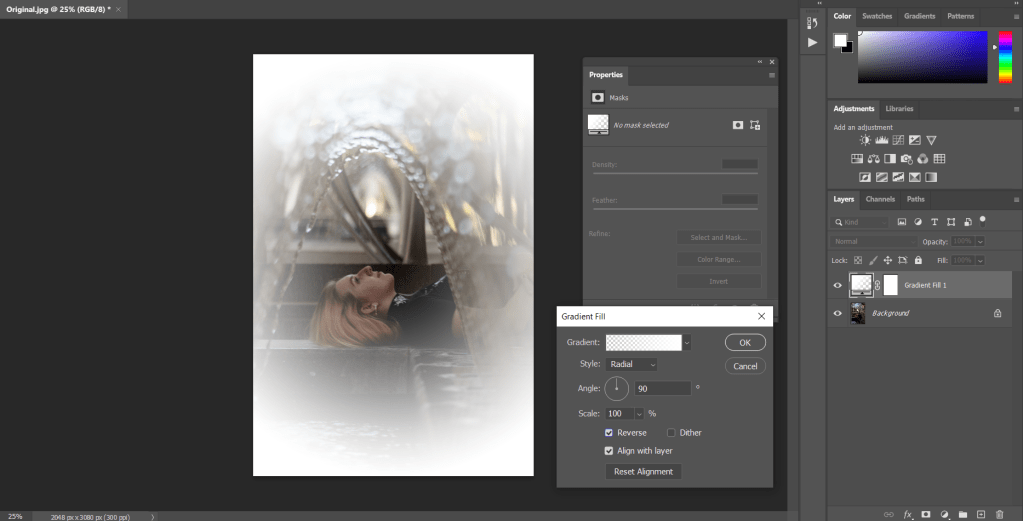Screen dimensions: 1023x521
Task: Switch to the Channels tab
Action: [x=879, y=199]
